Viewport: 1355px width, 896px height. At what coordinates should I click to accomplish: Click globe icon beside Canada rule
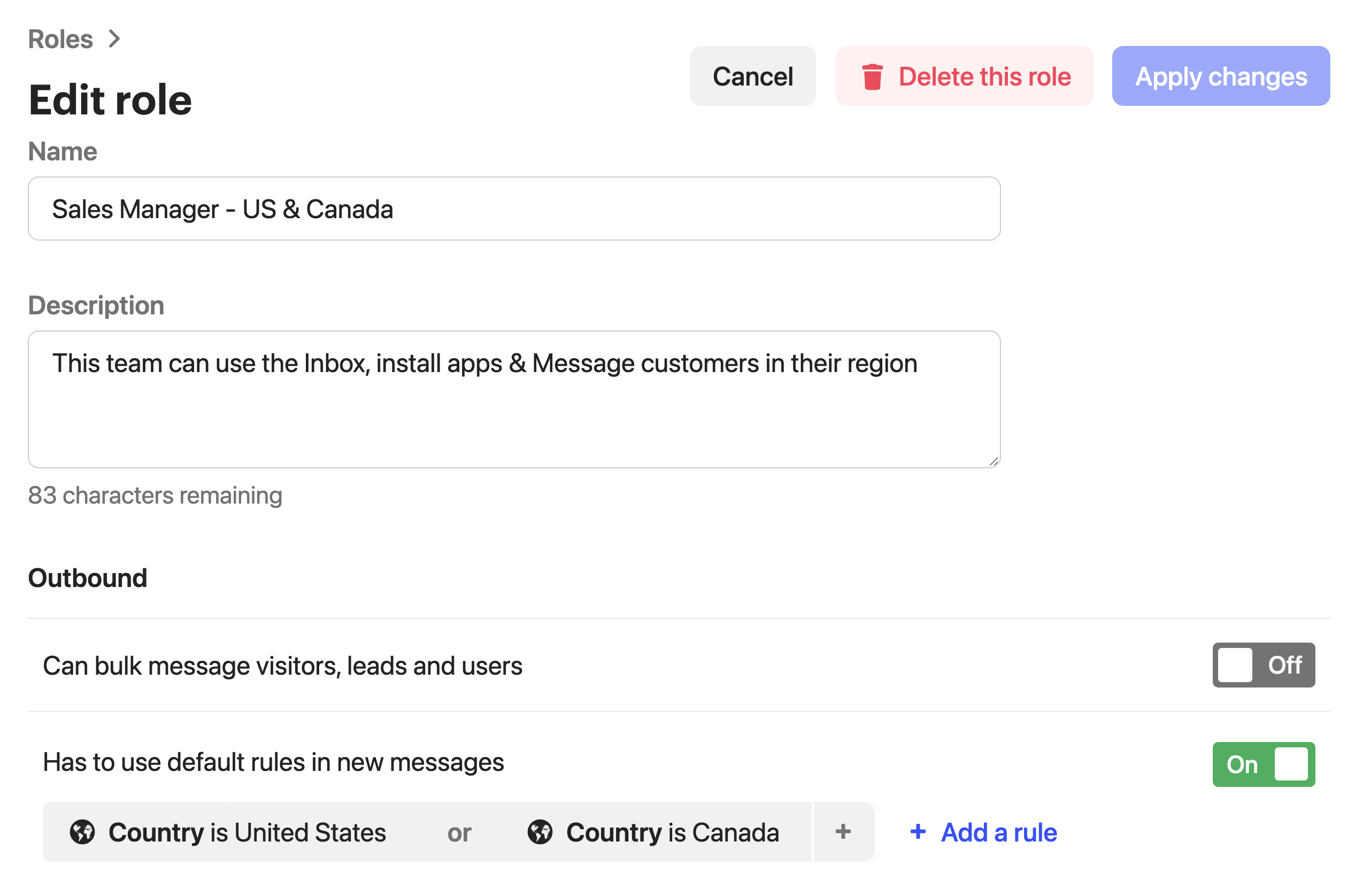(540, 831)
